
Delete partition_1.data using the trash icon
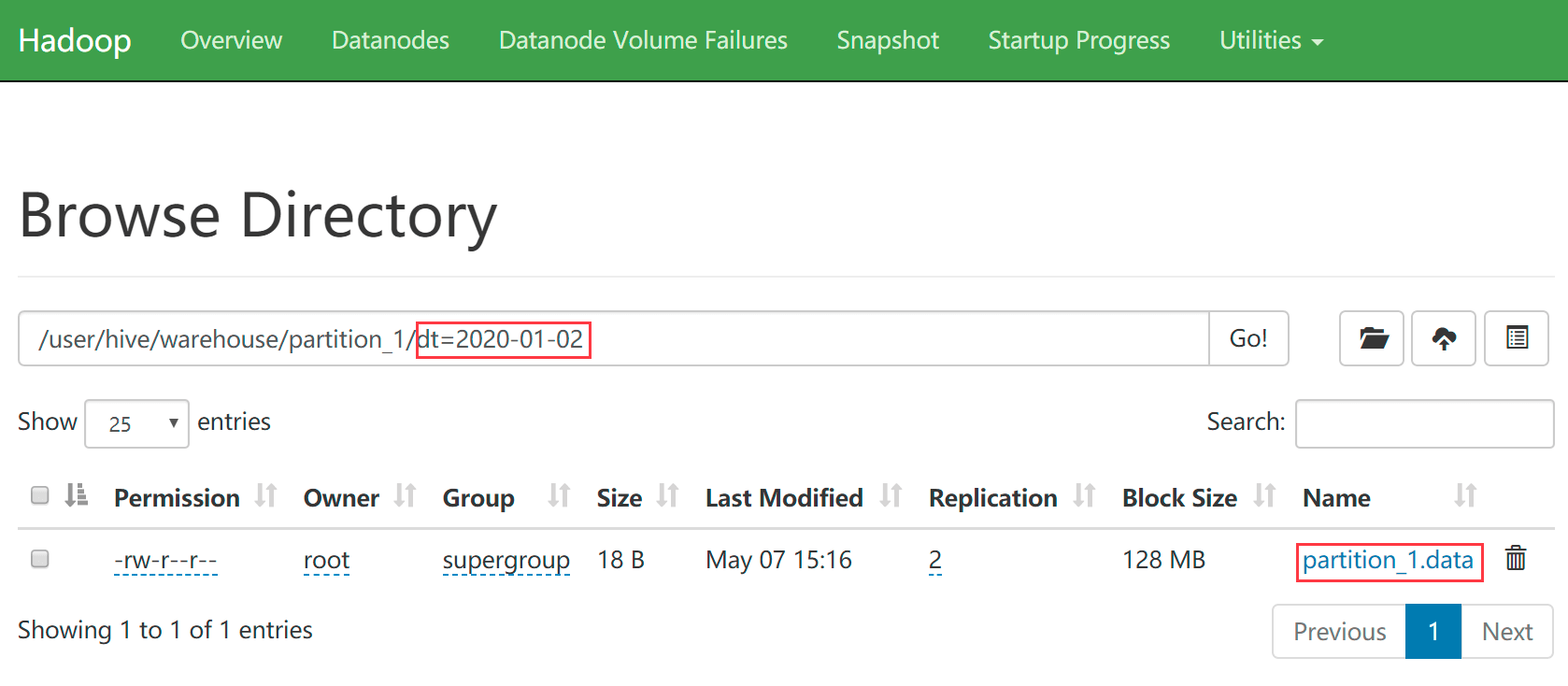click(1516, 559)
